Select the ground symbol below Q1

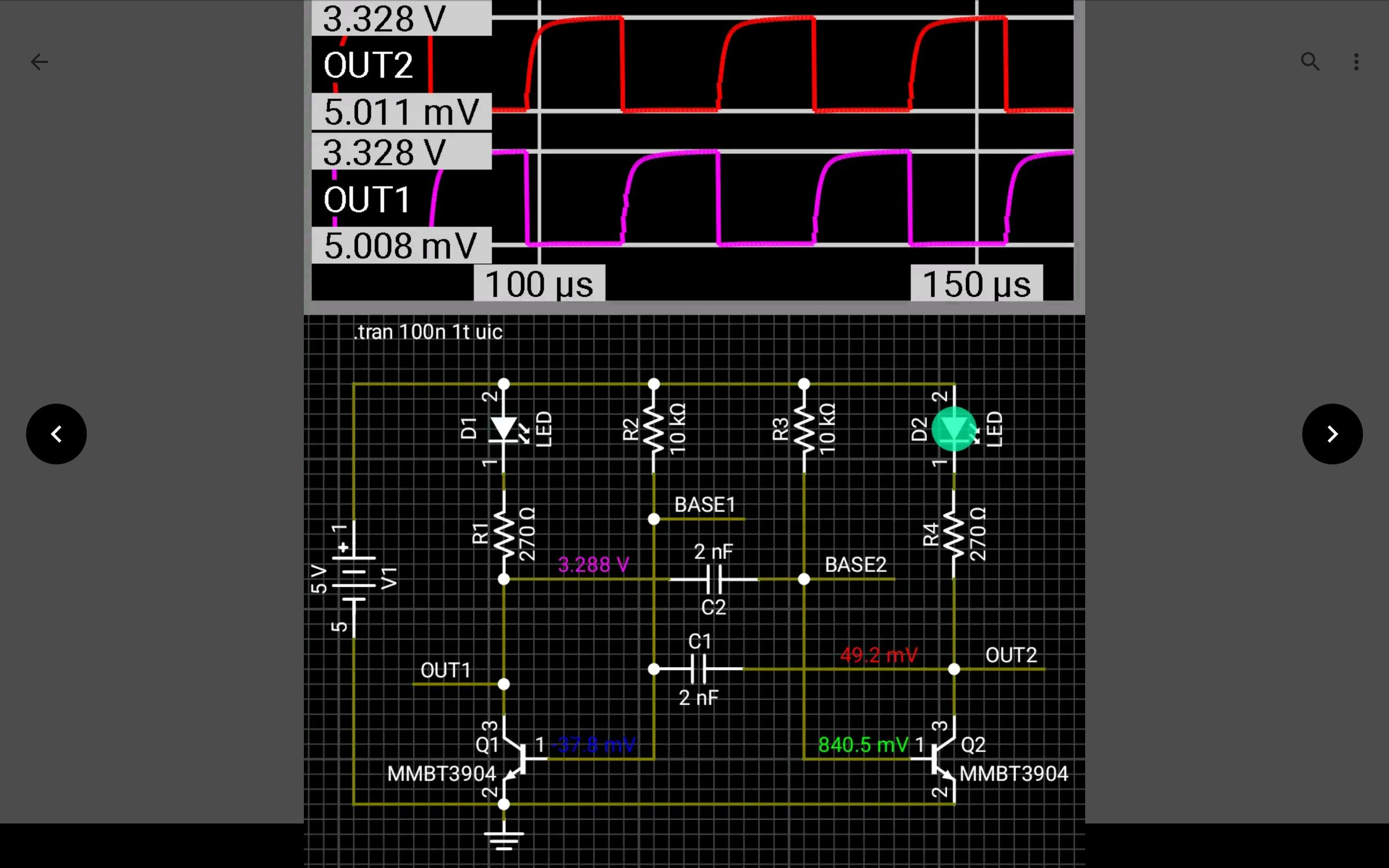pos(502,839)
